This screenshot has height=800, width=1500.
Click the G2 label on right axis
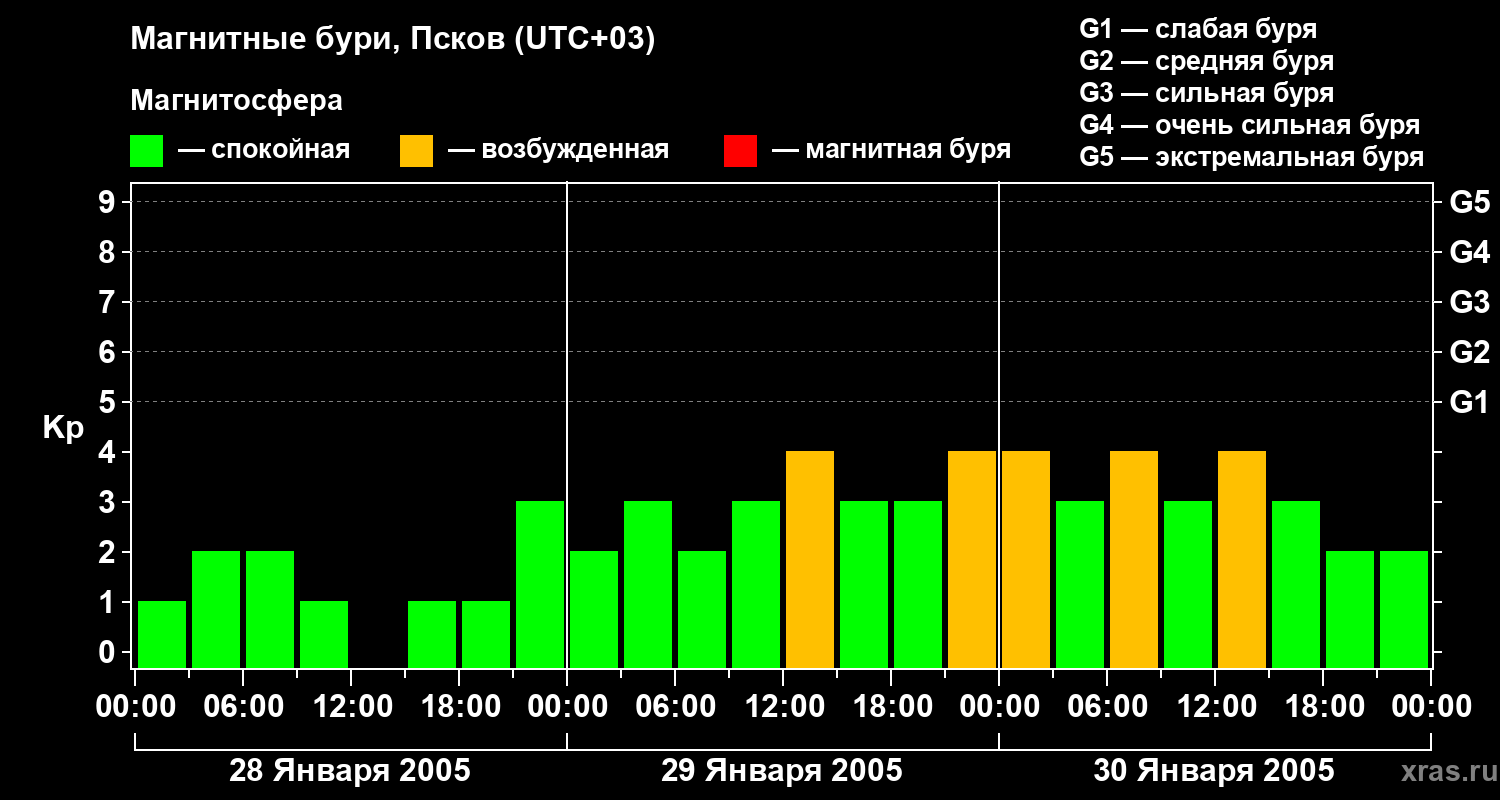(1469, 352)
